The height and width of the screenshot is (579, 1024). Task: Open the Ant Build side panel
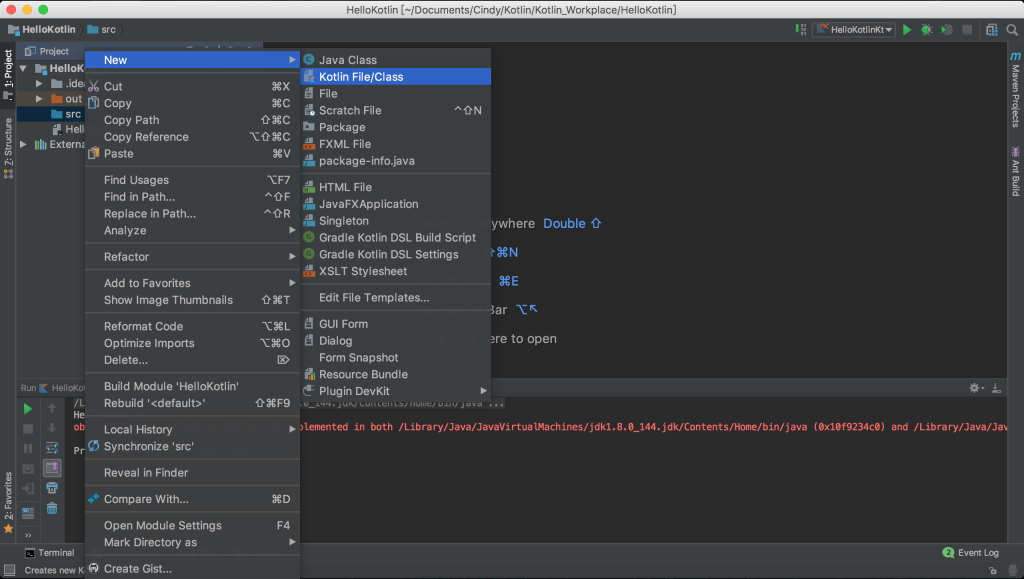1016,171
